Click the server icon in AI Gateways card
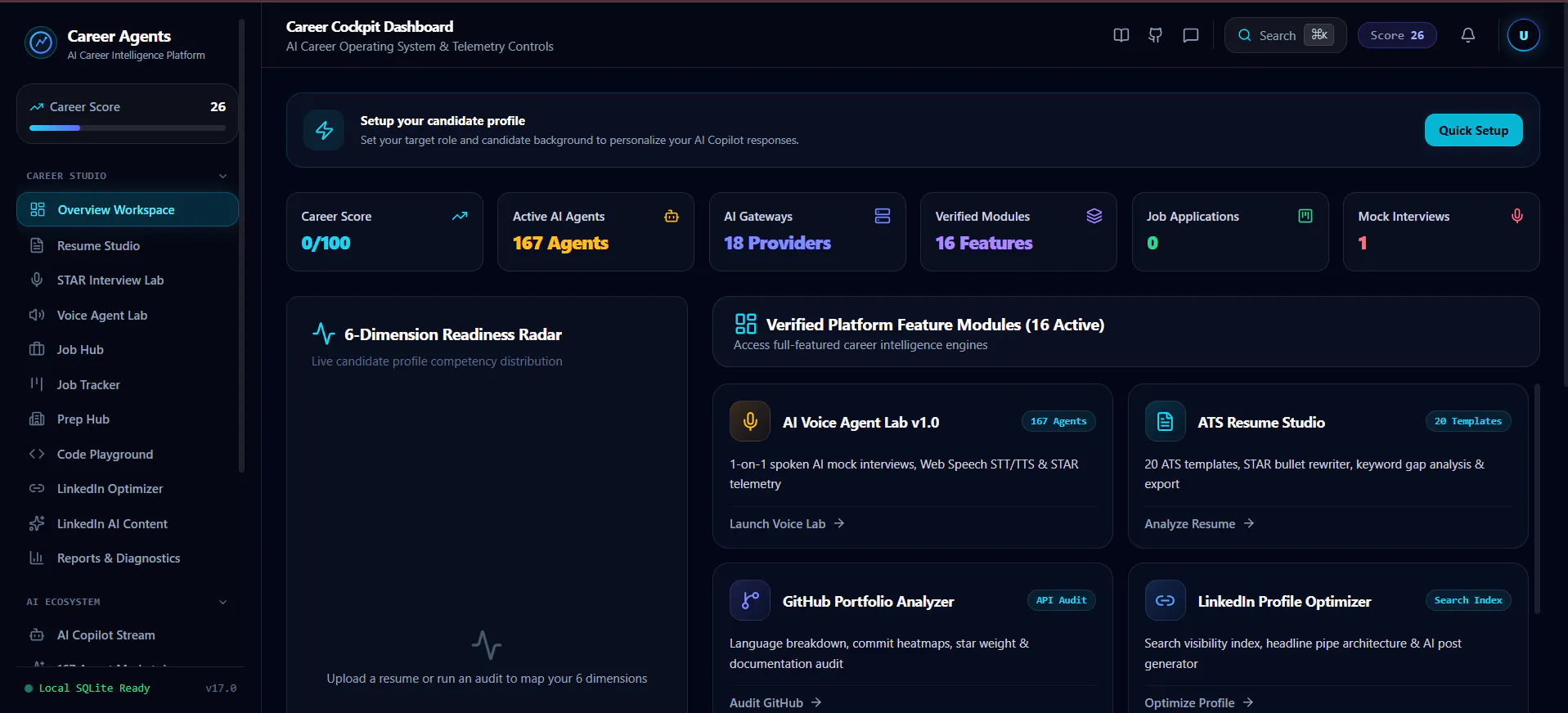This screenshot has height=713, width=1568. pyautogui.click(x=883, y=216)
